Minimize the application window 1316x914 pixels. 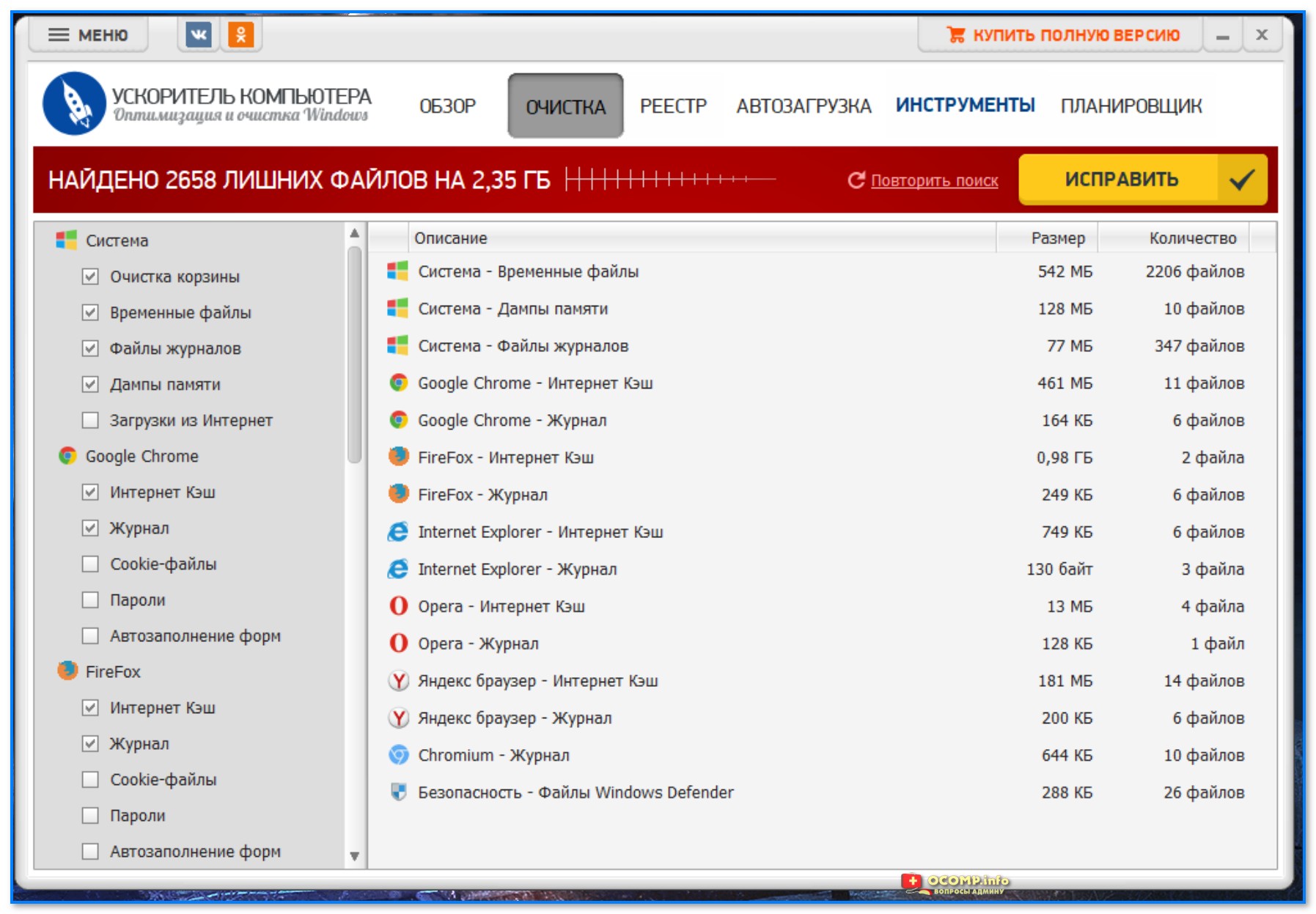click(1222, 34)
